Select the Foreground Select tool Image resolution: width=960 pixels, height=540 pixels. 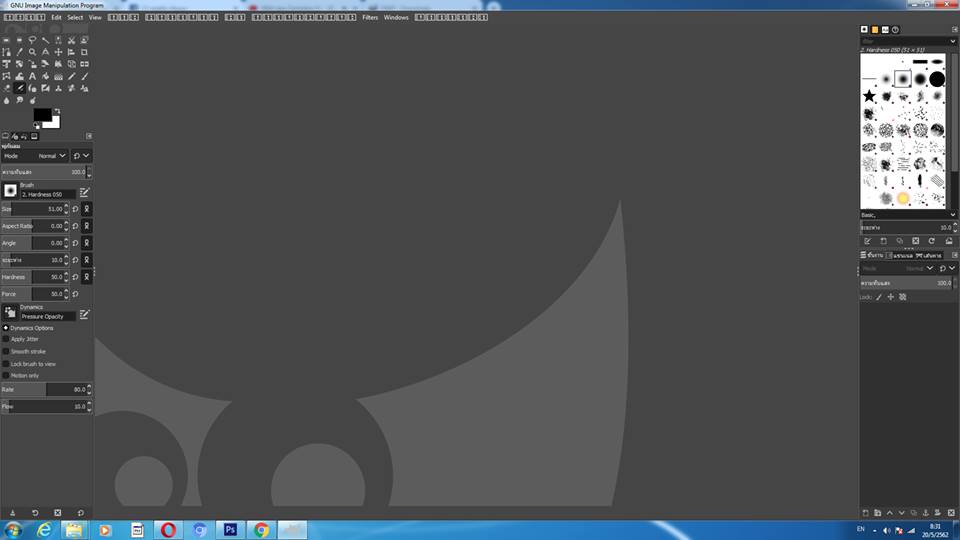coord(84,40)
